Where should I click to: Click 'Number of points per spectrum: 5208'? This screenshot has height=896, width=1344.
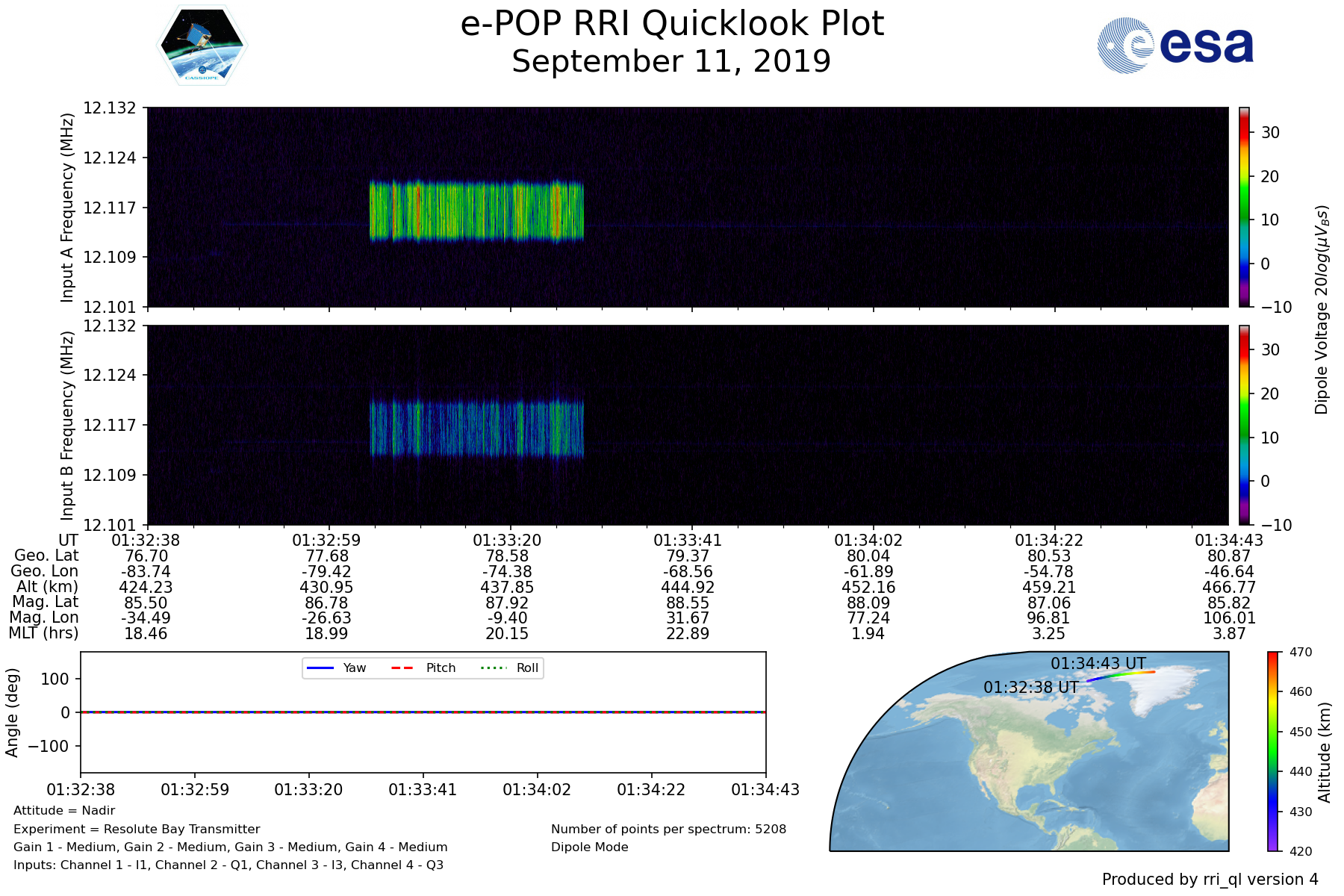tap(668, 829)
